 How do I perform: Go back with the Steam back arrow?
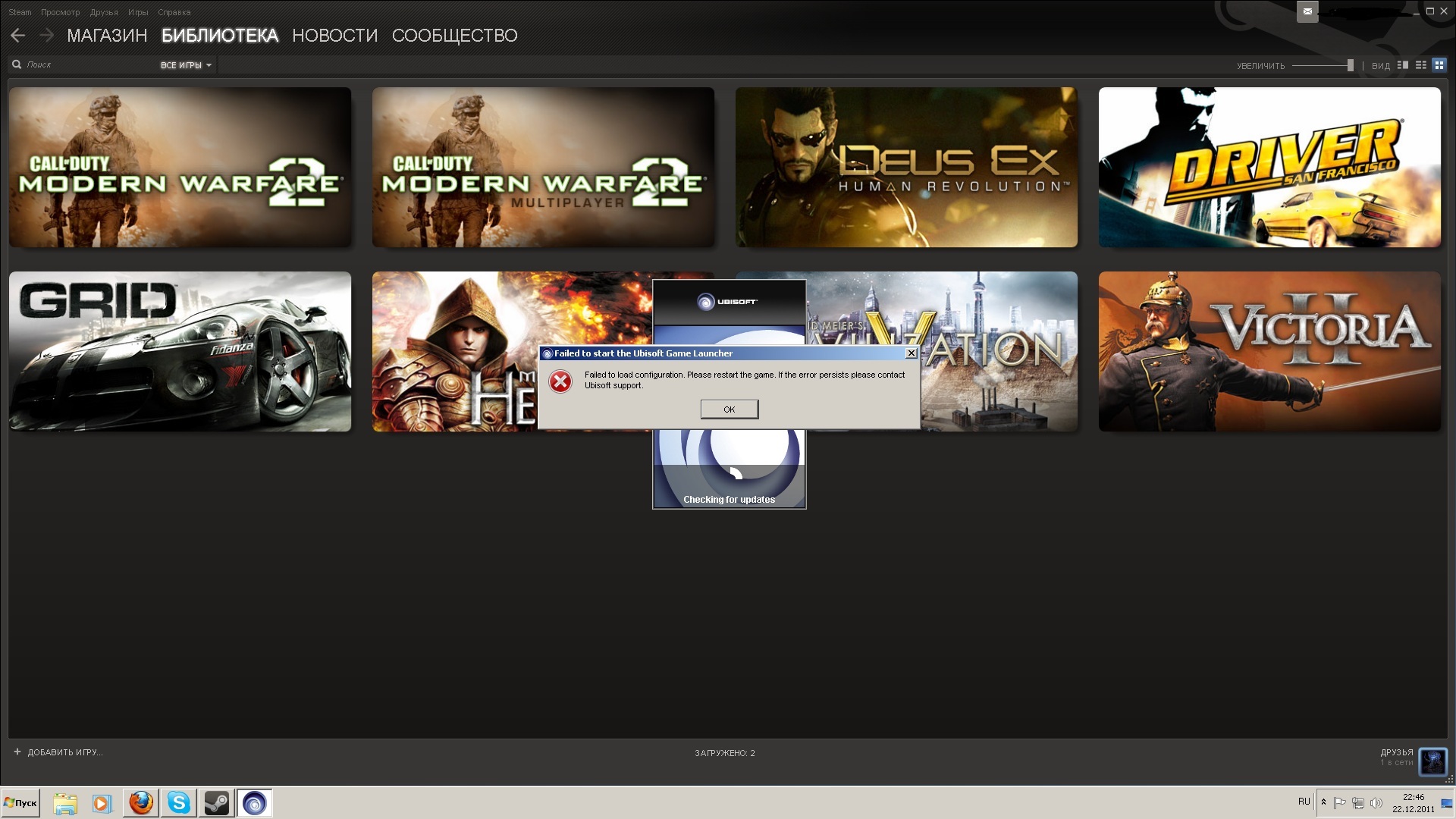pyautogui.click(x=17, y=35)
